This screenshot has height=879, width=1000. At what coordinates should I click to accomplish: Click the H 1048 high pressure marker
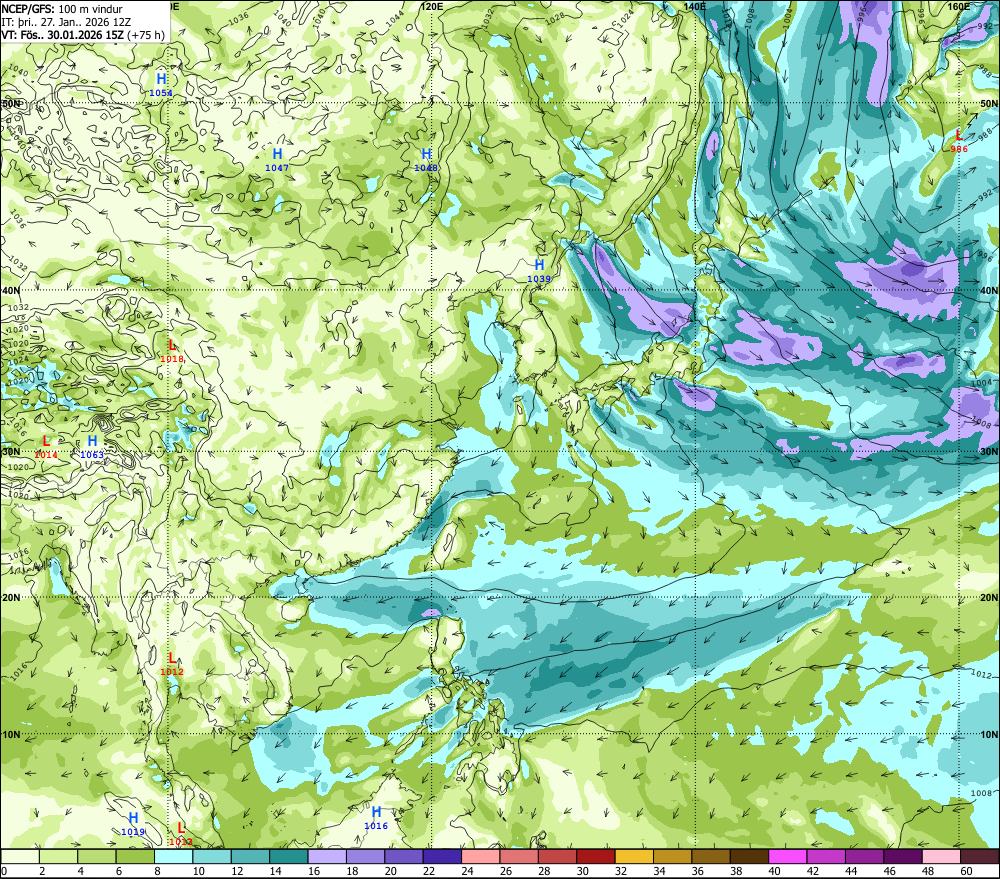tap(426, 159)
